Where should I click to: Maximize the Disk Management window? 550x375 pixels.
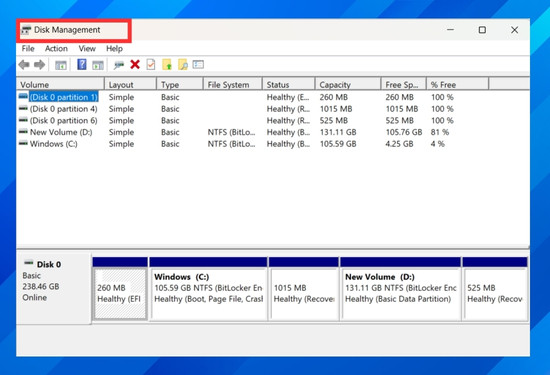coord(482,30)
